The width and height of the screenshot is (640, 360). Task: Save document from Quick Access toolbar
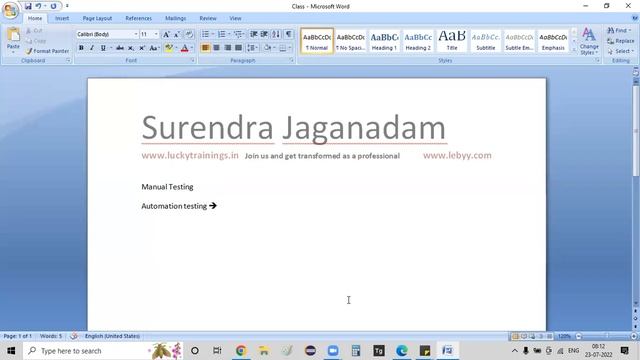pos(28,6)
